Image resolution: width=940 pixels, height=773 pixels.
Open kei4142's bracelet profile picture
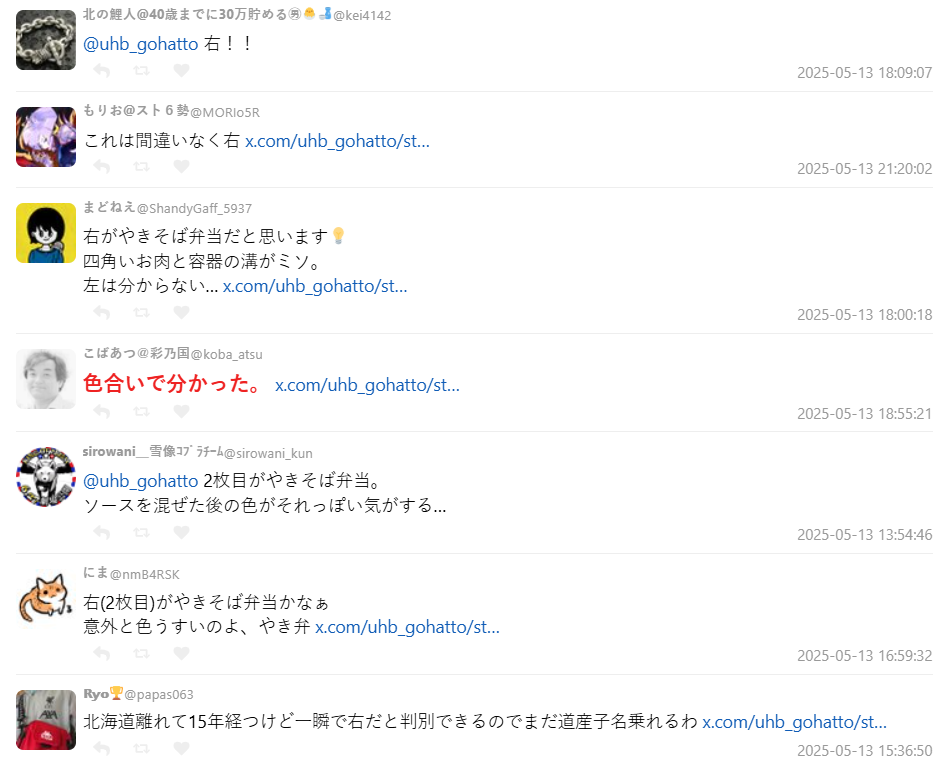pos(46,40)
